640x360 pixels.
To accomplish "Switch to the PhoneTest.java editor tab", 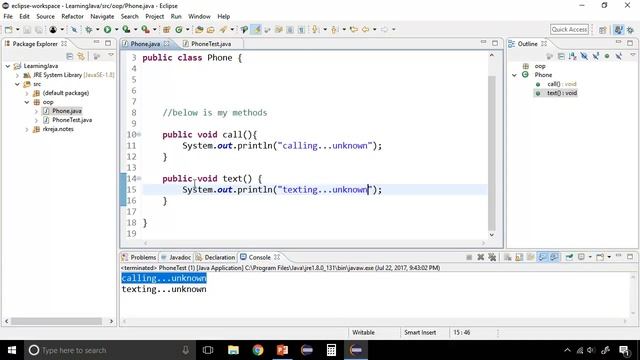I will (211, 44).
